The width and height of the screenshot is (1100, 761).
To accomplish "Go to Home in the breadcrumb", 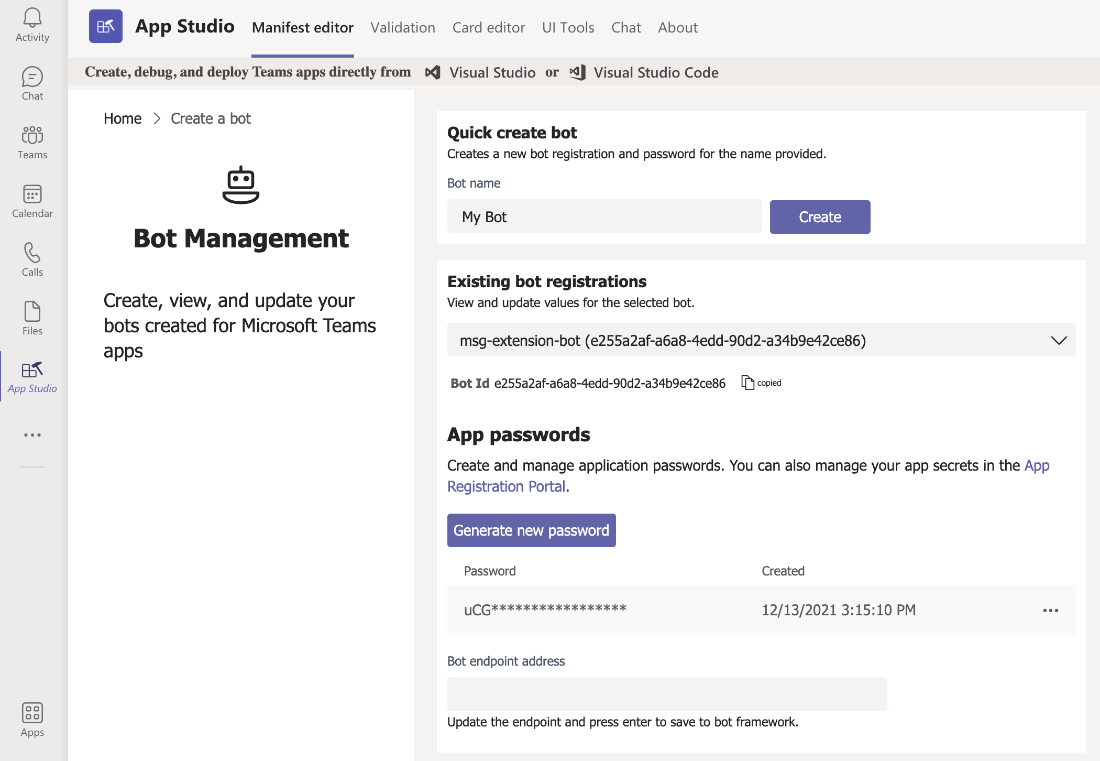I will tap(123, 119).
